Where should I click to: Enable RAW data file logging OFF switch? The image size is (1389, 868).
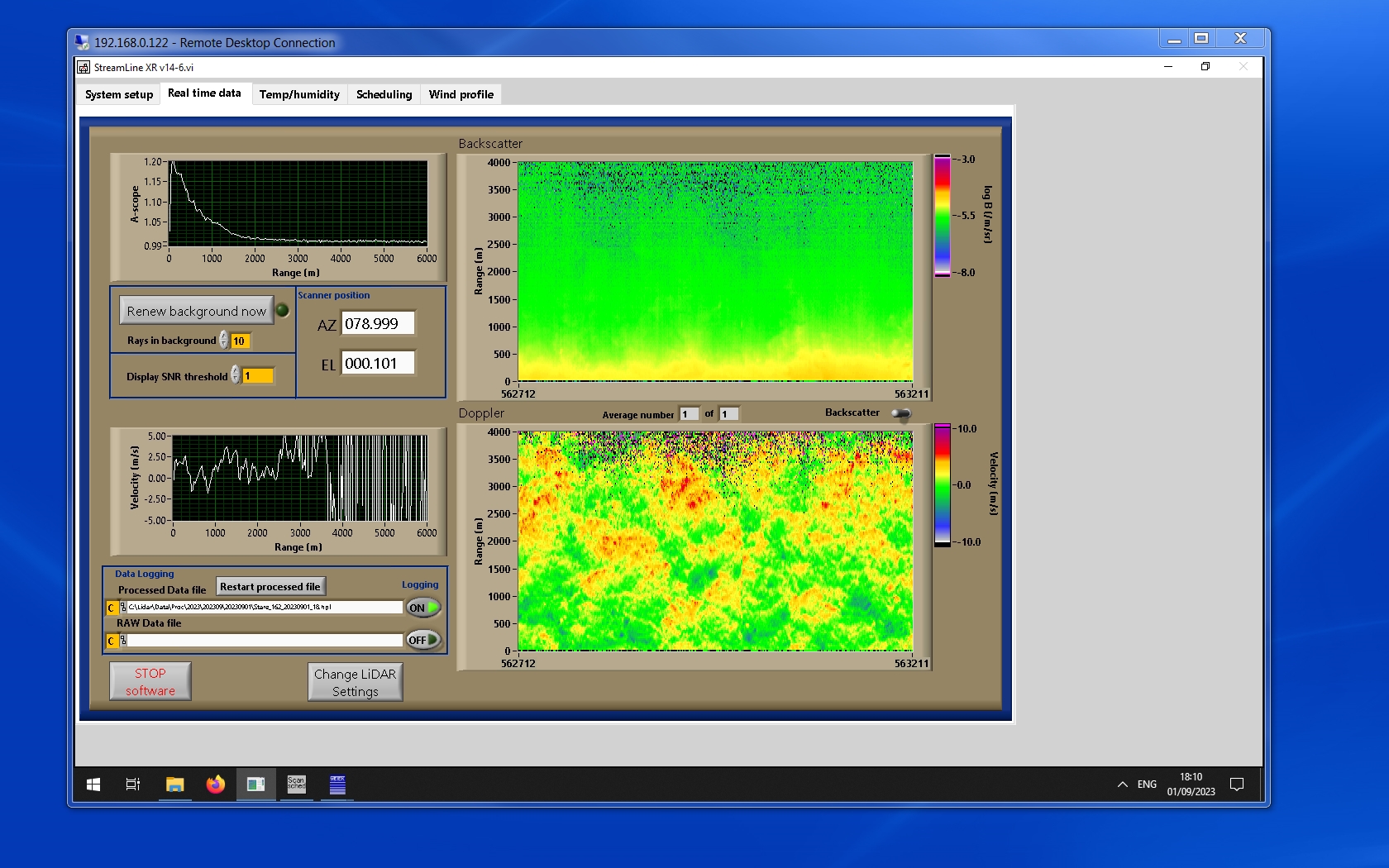[422, 640]
